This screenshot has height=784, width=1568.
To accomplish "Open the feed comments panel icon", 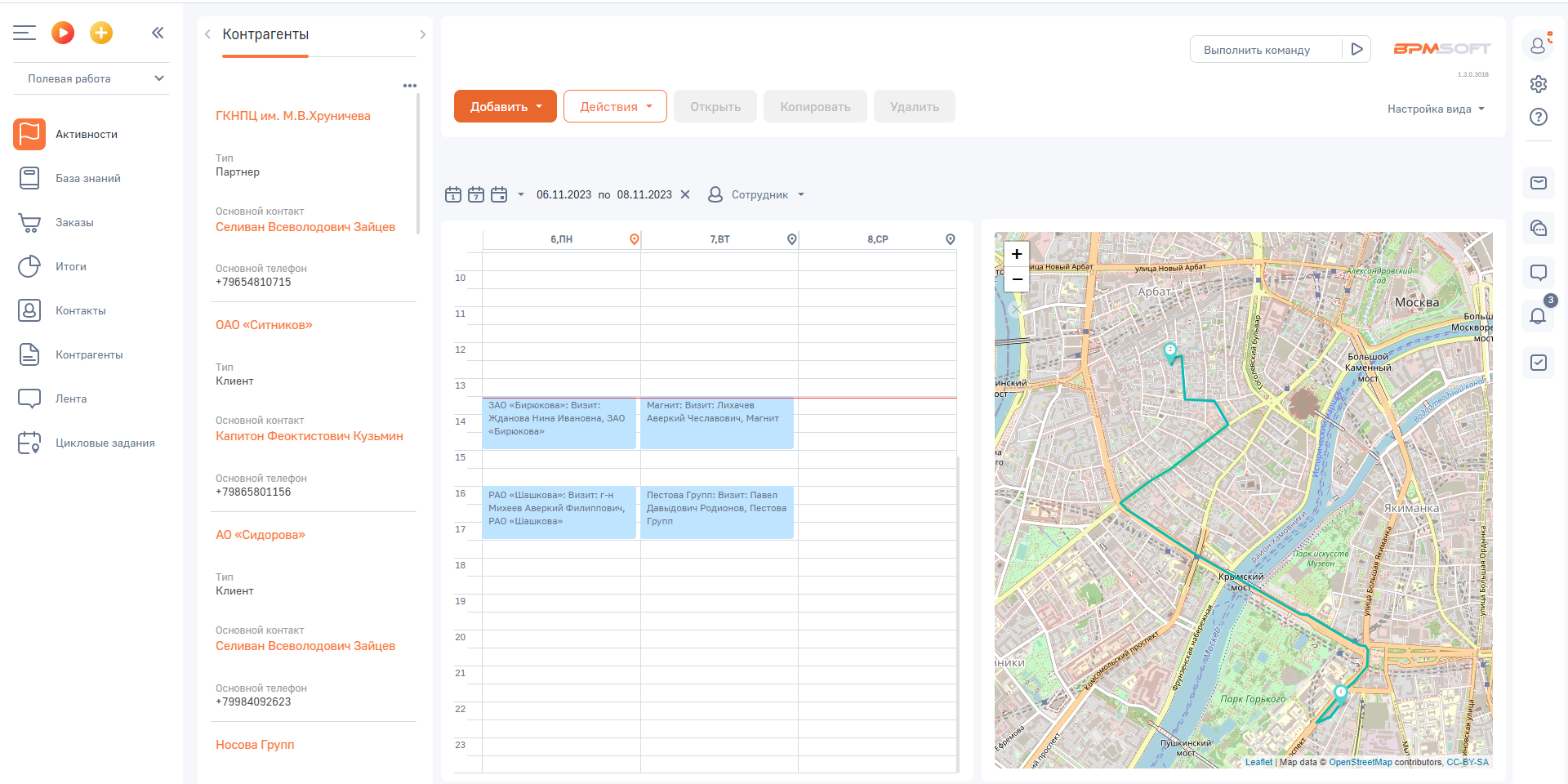I will 1539,273.
